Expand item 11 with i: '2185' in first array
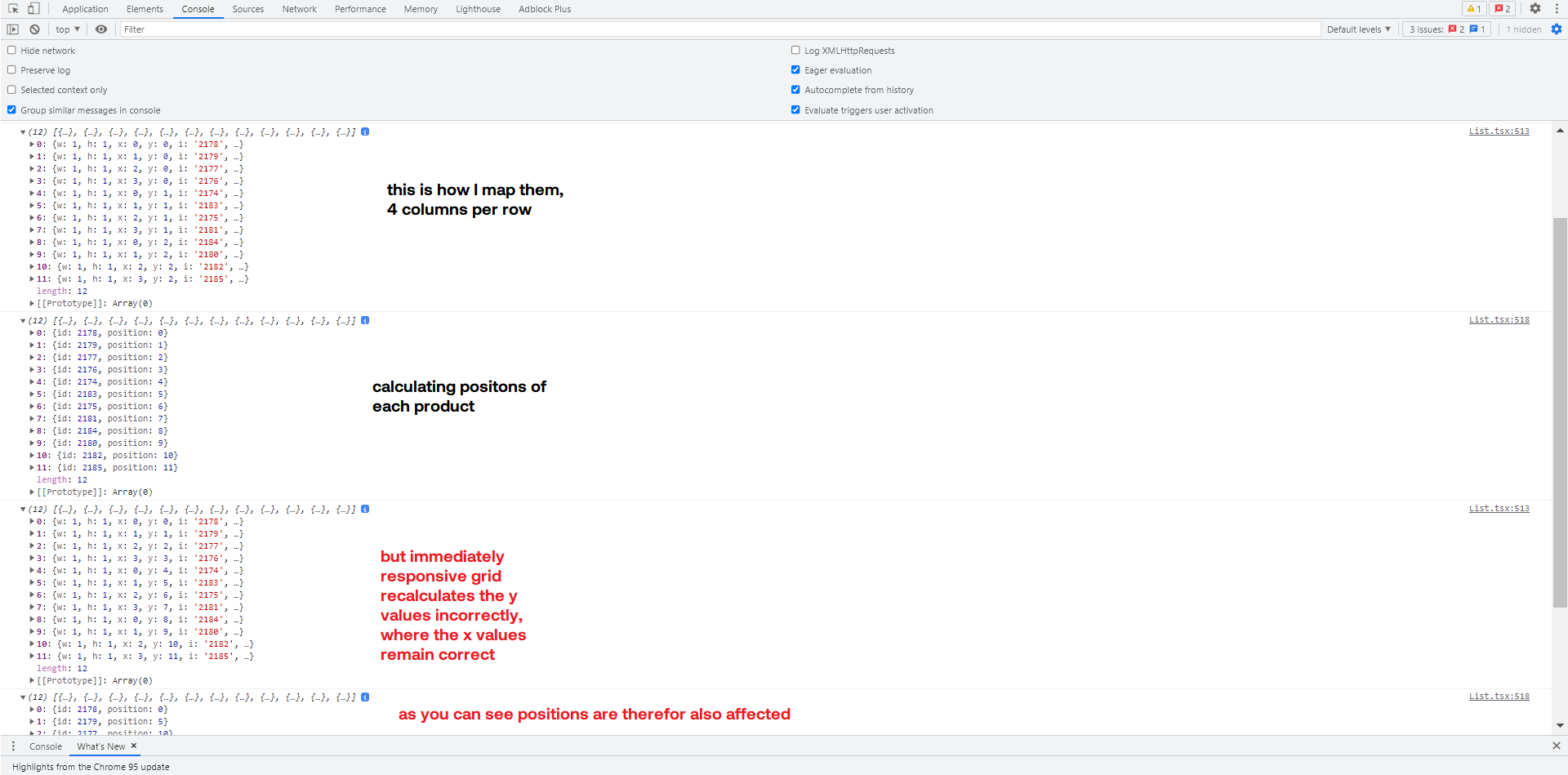This screenshot has height=775, width=1568. (x=33, y=278)
